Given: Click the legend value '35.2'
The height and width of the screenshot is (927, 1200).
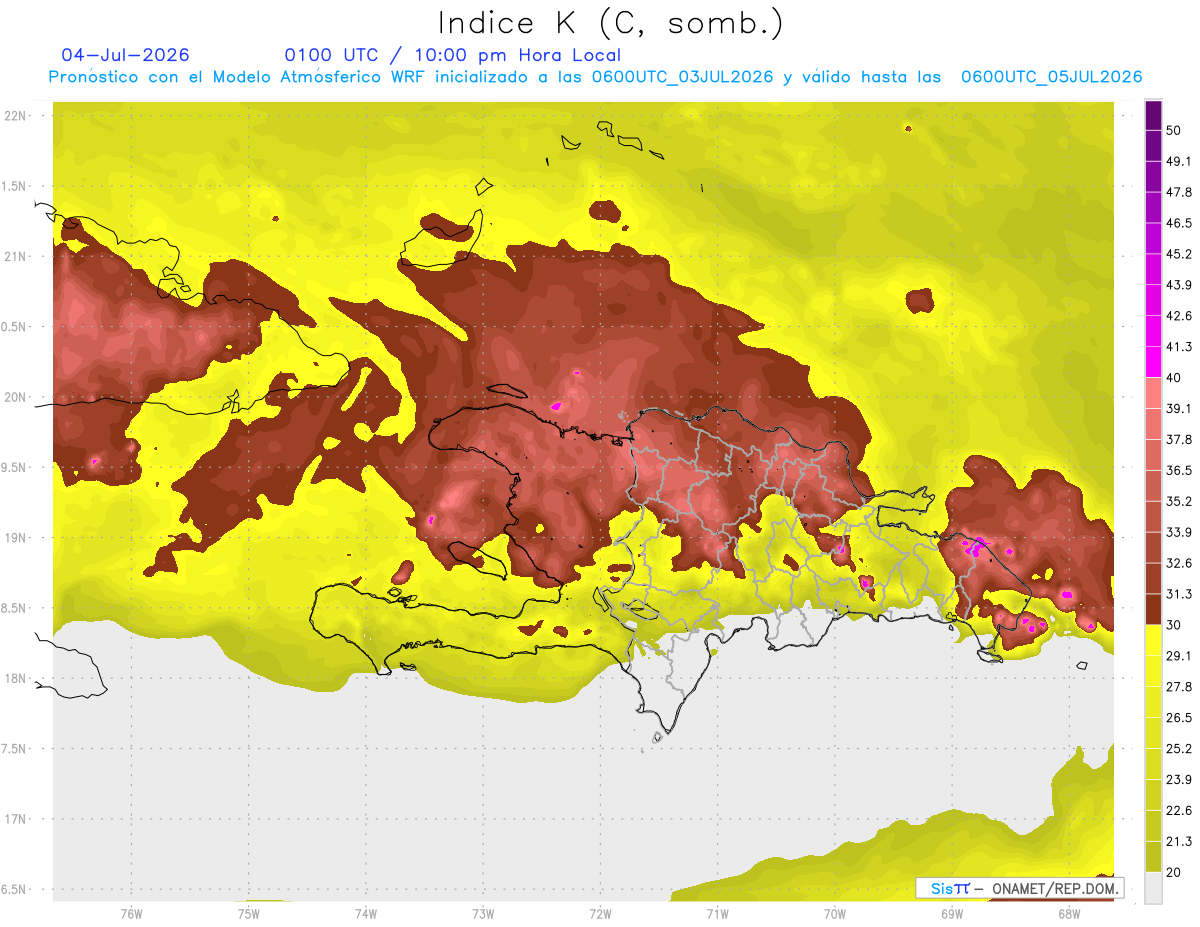Looking at the screenshot, I should (1179, 501).
